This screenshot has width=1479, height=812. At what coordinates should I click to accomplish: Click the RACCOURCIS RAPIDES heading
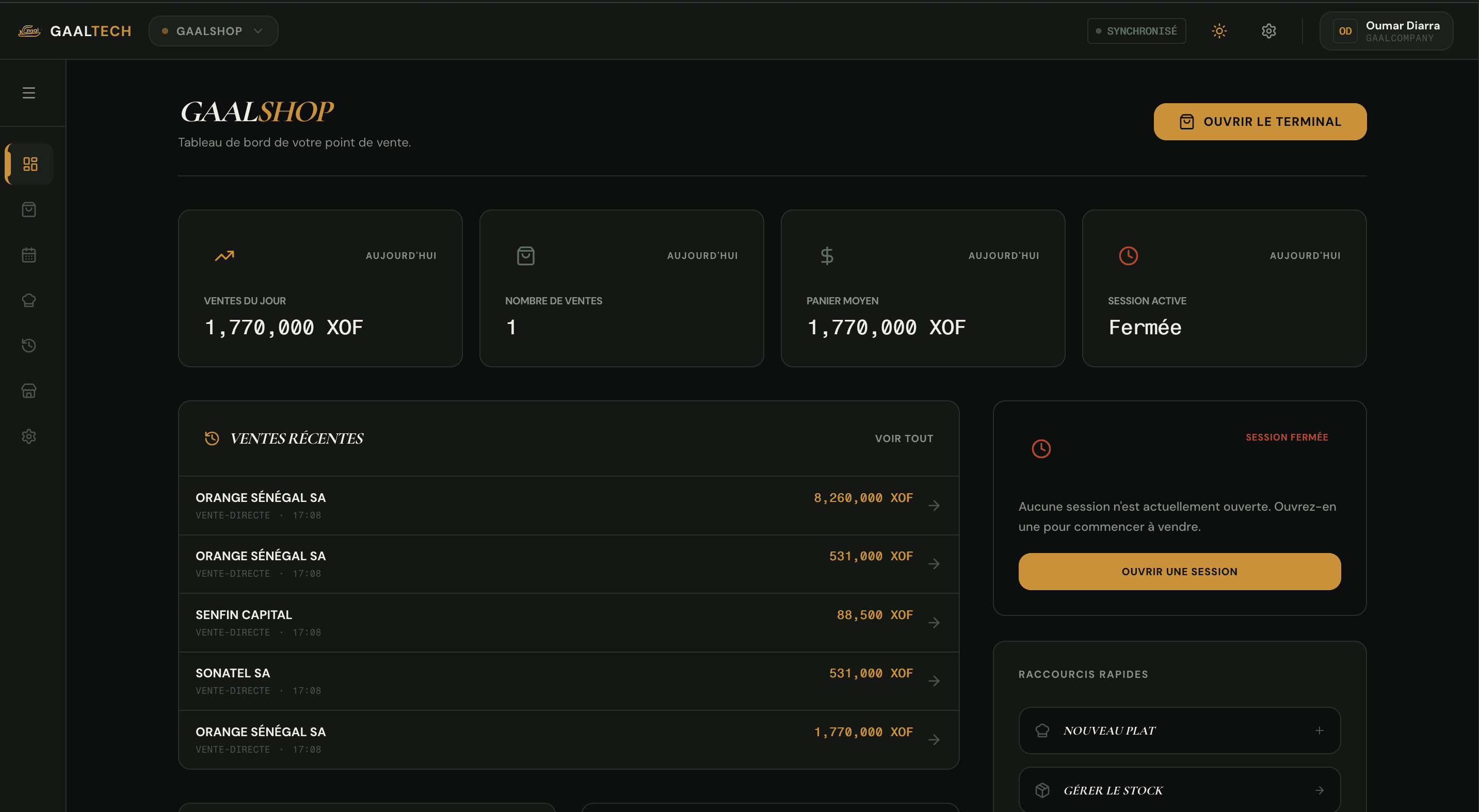tap(1083, 674)
